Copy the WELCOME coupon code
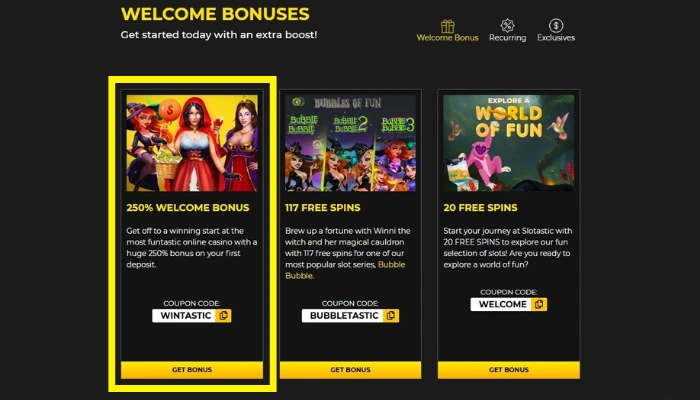The width and height of the screenshot is (700, 400). click(539, 304)
